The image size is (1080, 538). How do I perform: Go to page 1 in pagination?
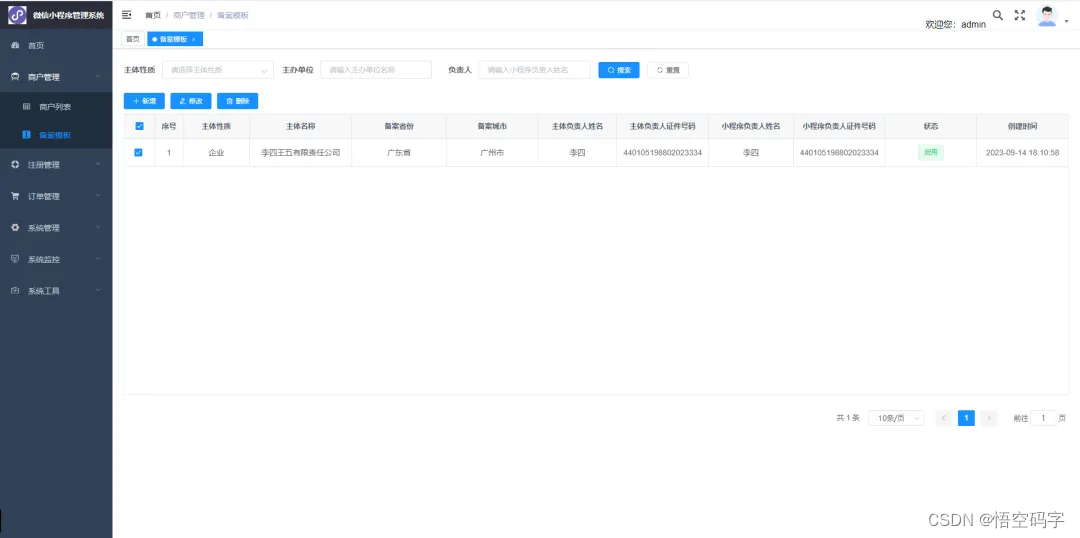pyautogui.click(x=966, y=418)
